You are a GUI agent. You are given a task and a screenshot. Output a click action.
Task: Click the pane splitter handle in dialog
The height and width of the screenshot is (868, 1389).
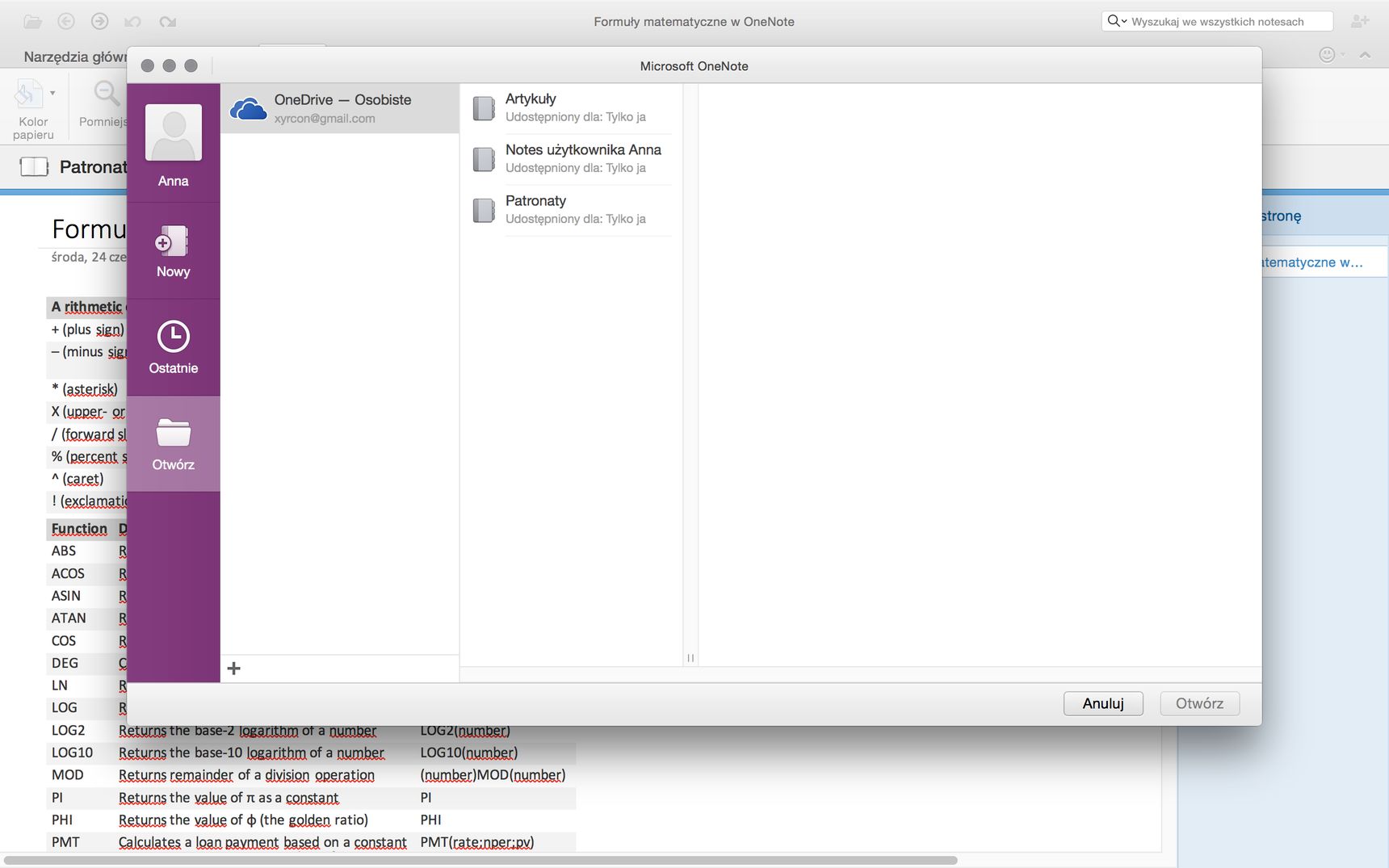click(x=690, y=658)
